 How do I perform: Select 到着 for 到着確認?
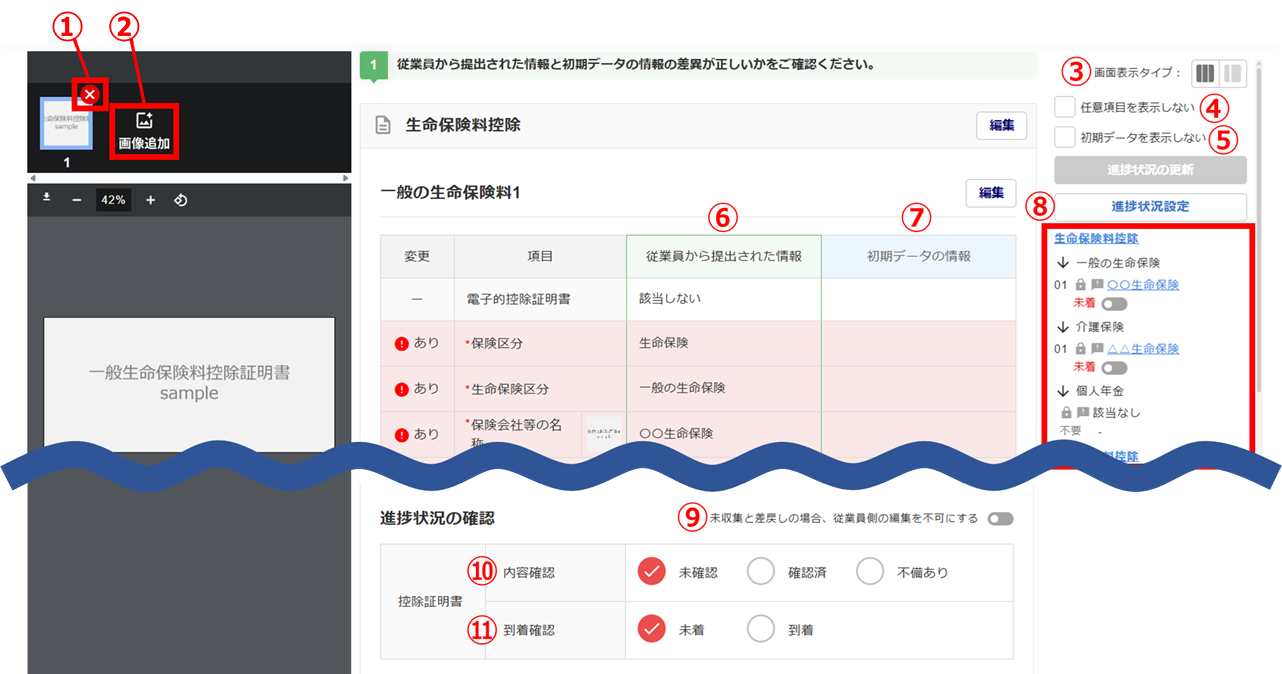click(761, 629)
